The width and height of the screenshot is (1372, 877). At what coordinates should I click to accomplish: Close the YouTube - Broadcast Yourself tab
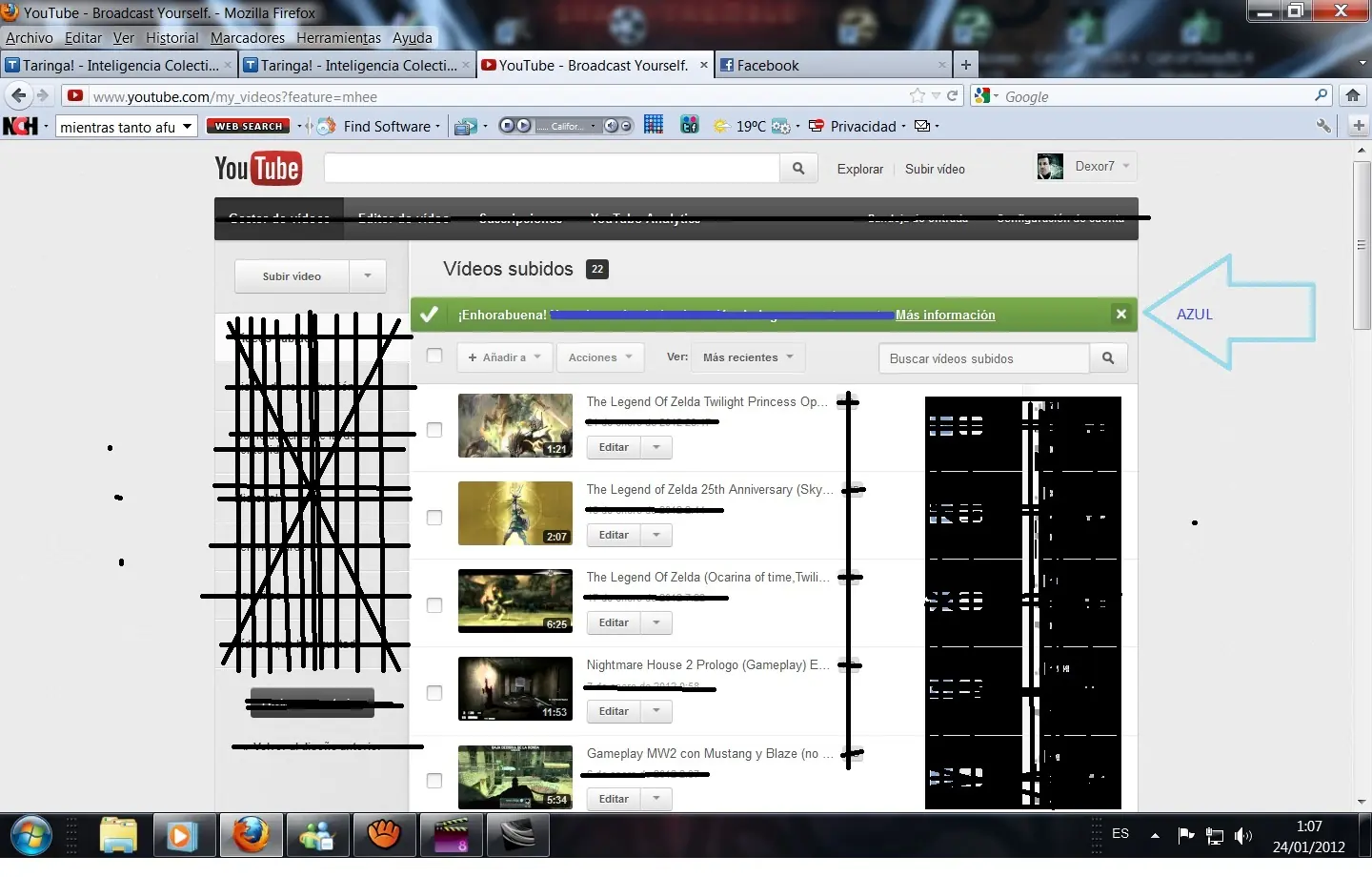[x=704, y=65]
